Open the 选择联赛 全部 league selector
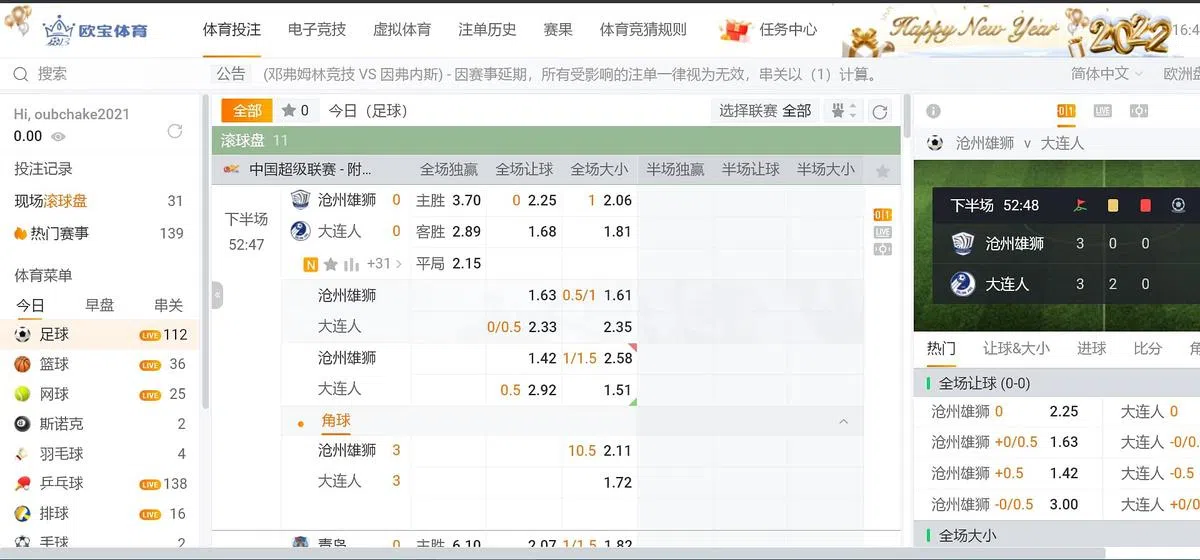This screenshot has width=1200, height=560. tap(765, 111)
